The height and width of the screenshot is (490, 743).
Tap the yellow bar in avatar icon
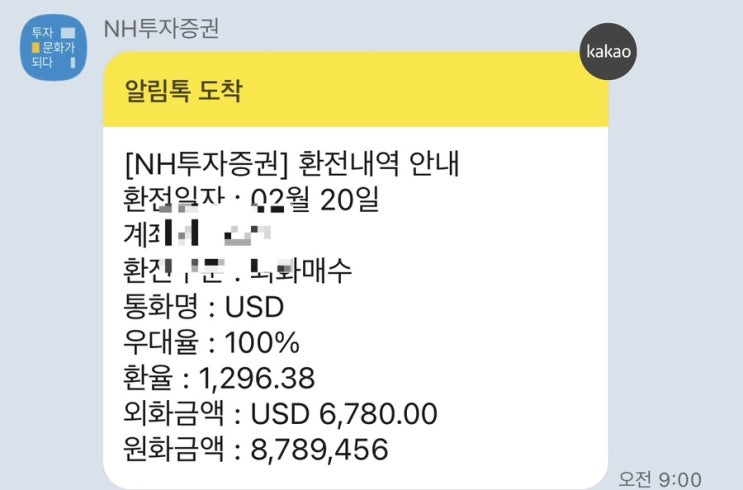point(37,48)
